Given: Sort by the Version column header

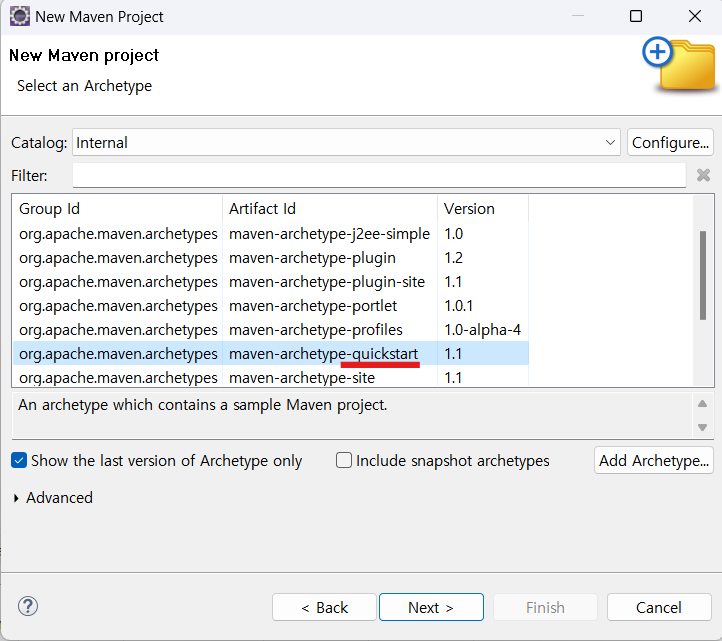Looking at the screenshot, I should click(483, 209).
